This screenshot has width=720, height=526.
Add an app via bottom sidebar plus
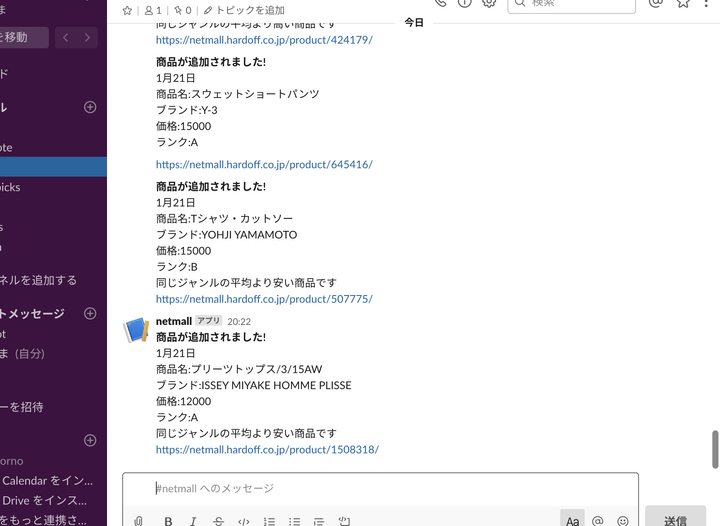pyautogui.click(x=90, y=440)
